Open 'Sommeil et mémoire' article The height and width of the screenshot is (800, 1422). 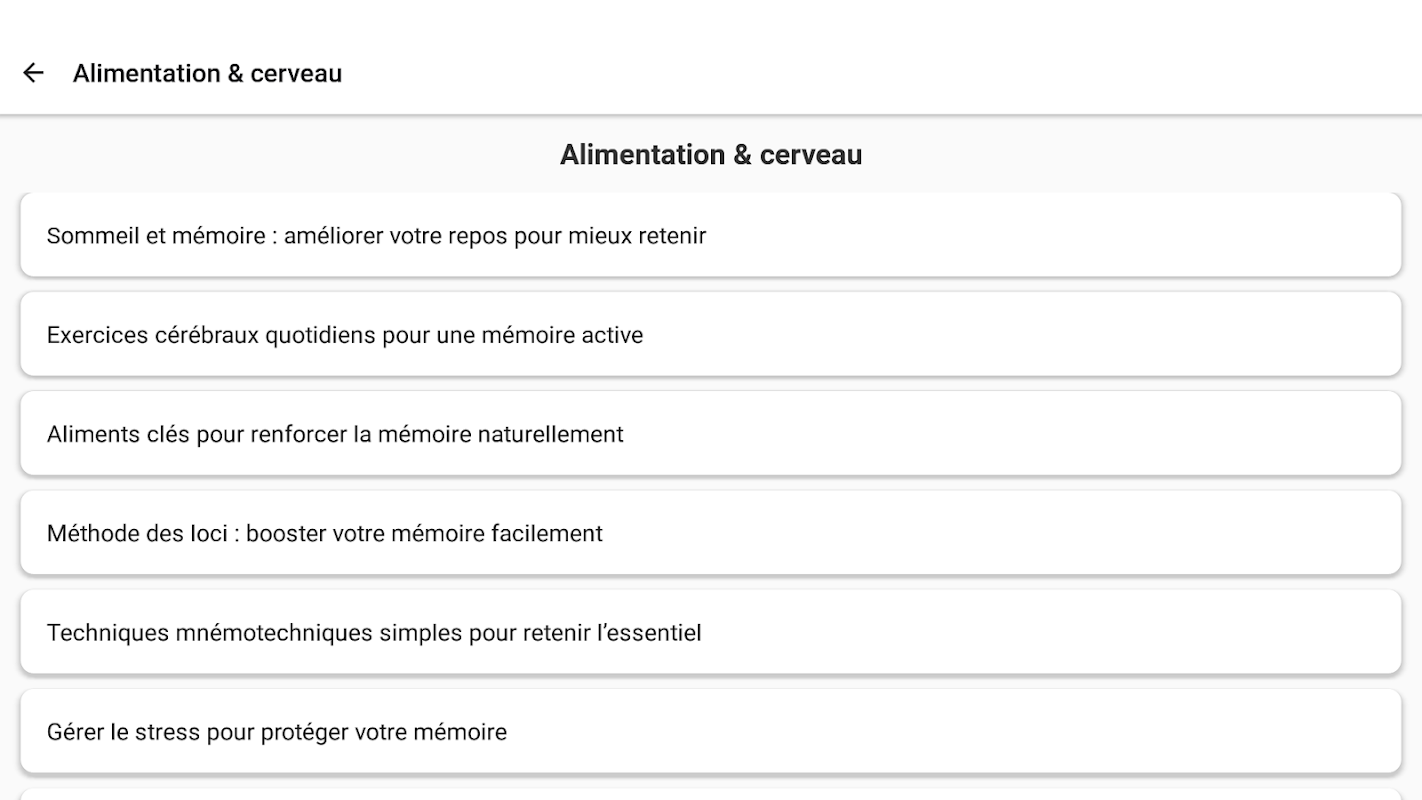tap(710, 236)
